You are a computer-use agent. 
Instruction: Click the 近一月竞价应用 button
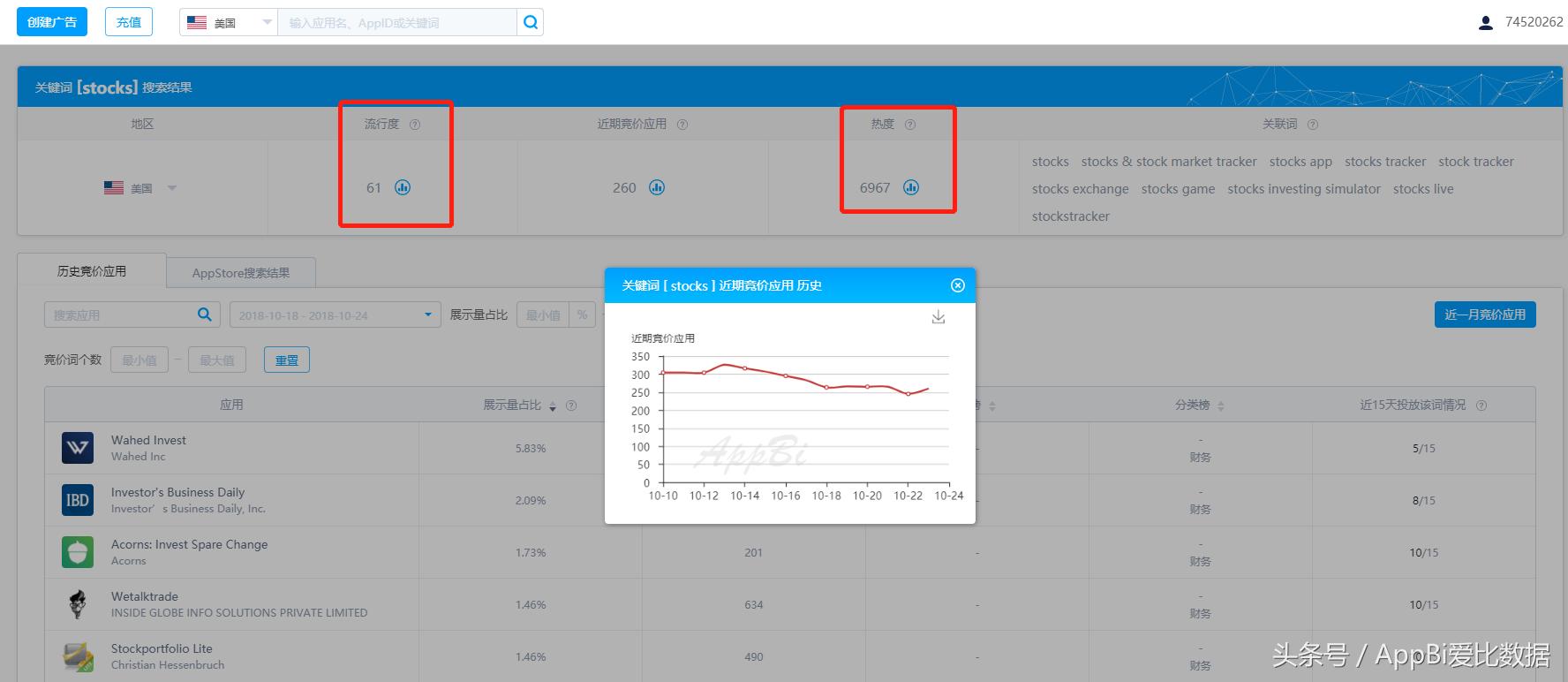(1484, 314)
